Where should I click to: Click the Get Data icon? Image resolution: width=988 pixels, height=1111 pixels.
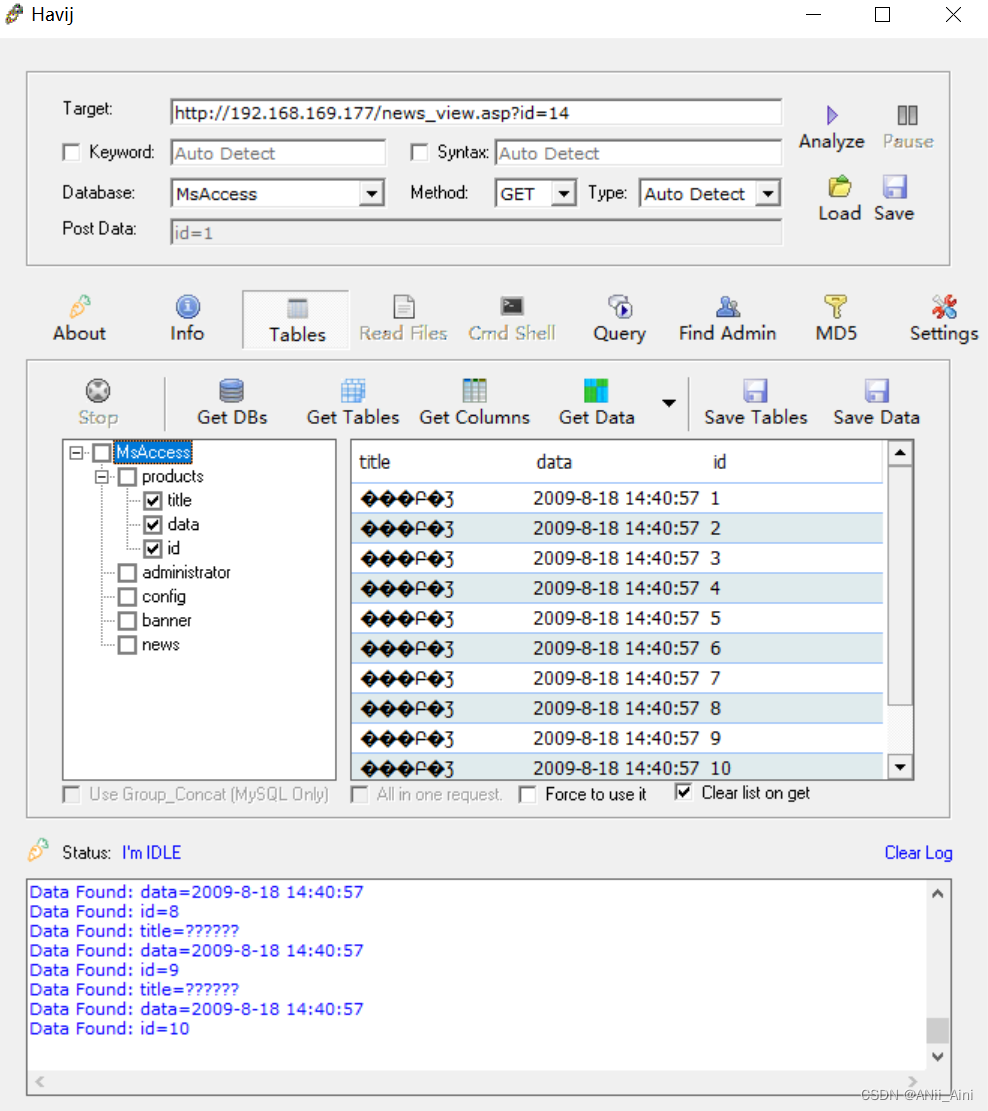coord(596,390)
